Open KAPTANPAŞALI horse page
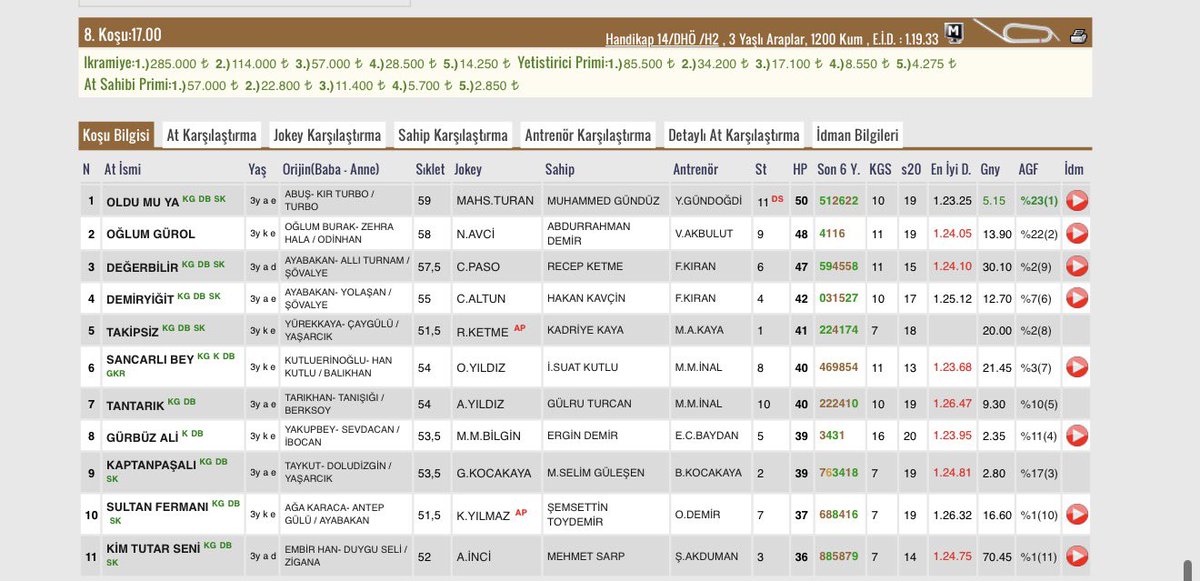1200x581 pixels. 150,465
